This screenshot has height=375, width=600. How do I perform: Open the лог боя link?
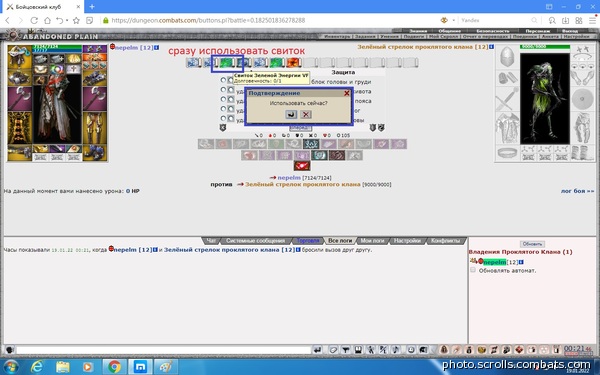click(x=577, y=191)
